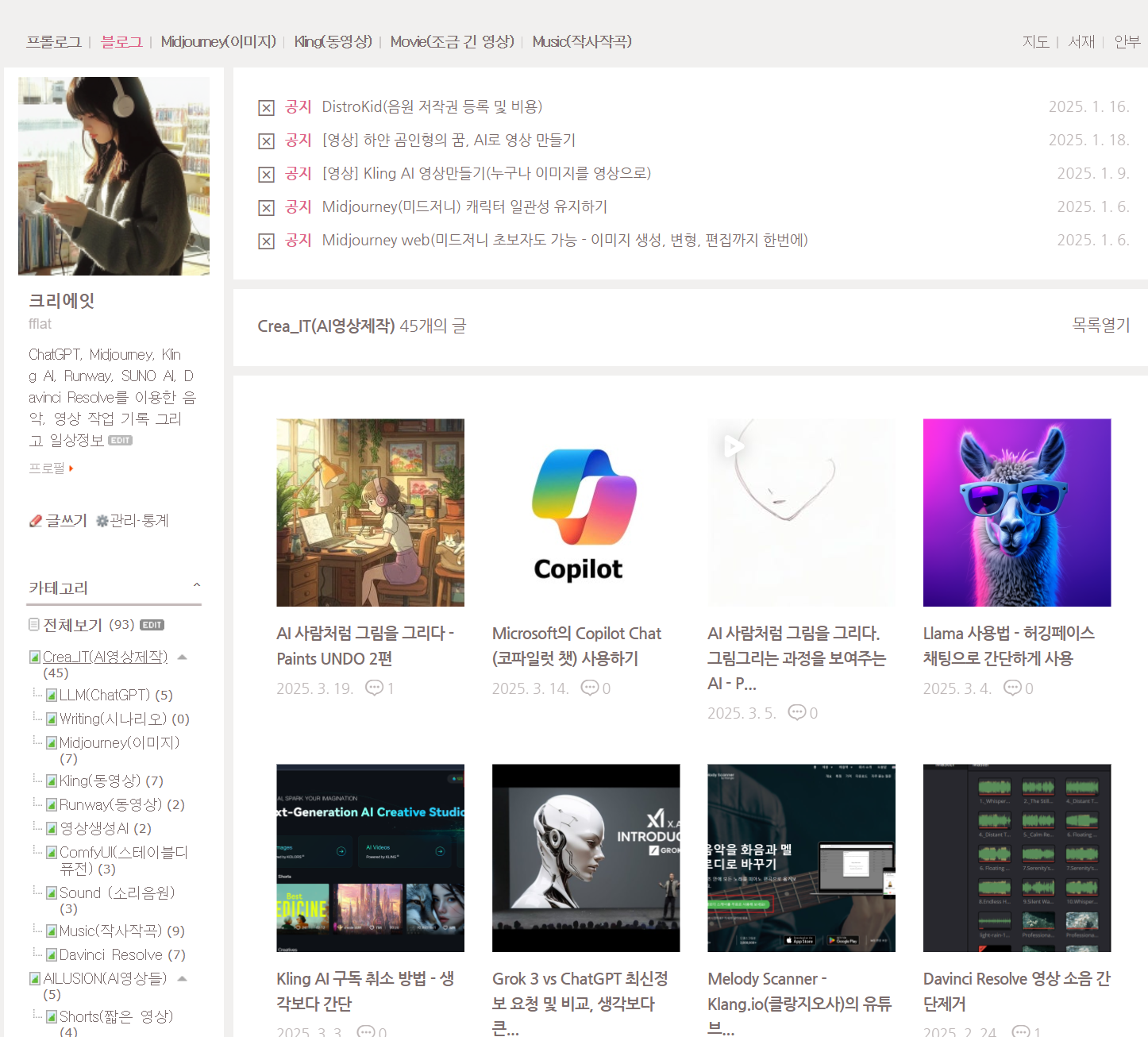The image size is (1148, 1037).
Task: Open the Movie(조금 긴 영상) menu tab
Action: [453, 42]
